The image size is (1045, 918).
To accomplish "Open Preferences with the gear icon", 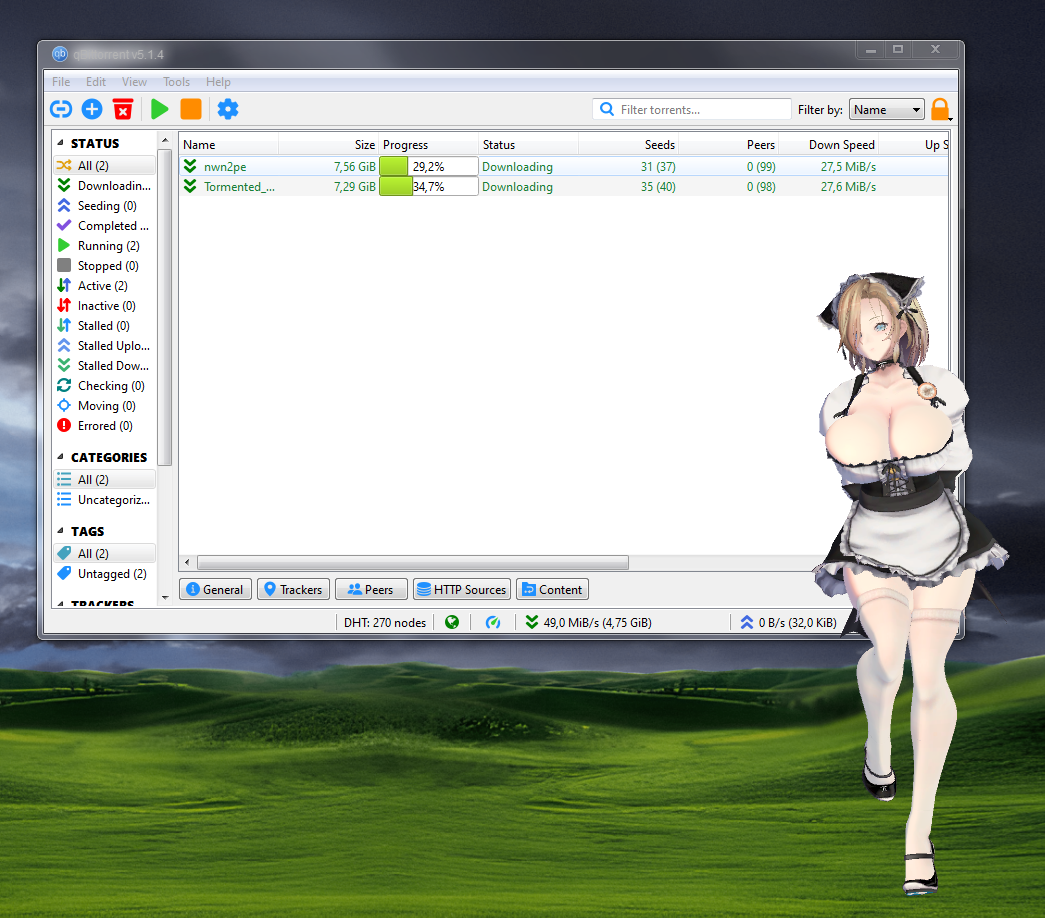I will pyautogui.click(x=228, y=109).
